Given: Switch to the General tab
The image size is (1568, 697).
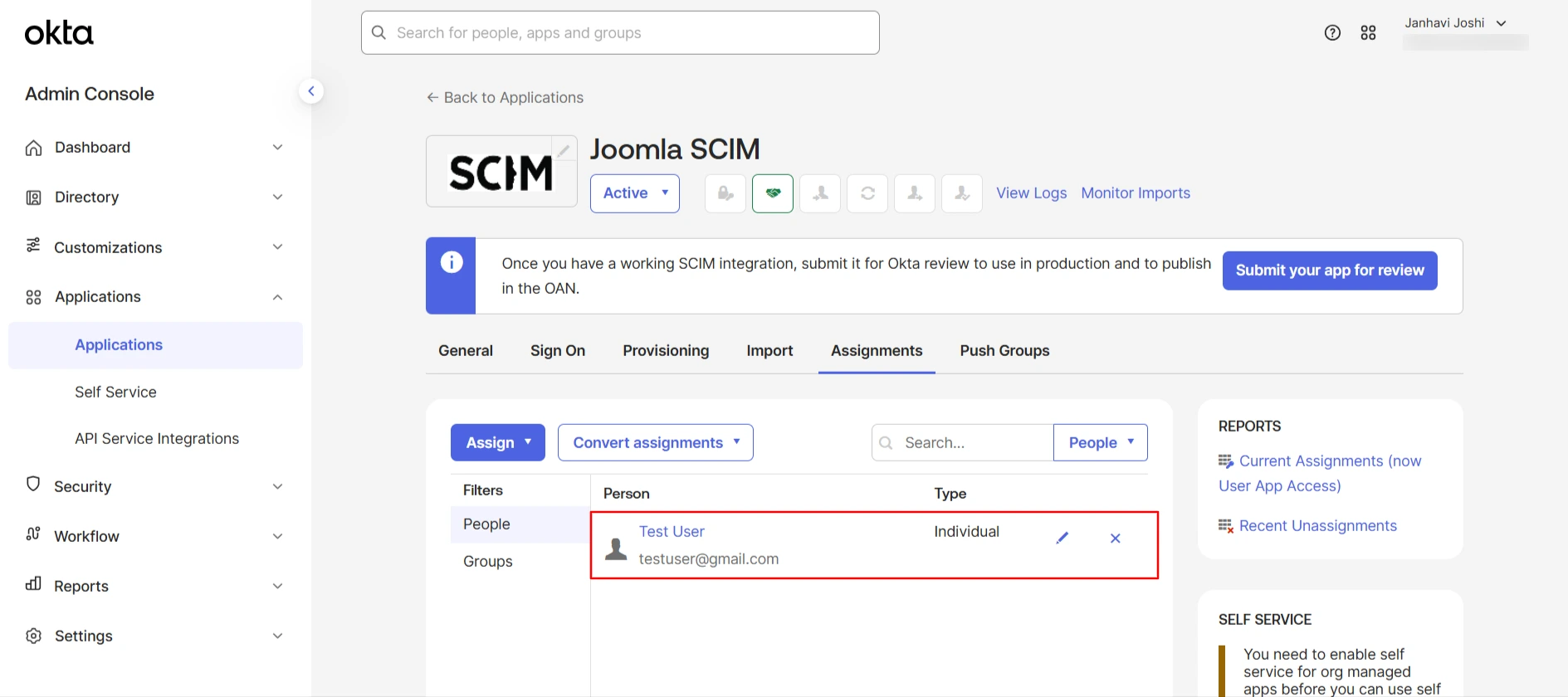Looking at the screenshot, I should [466, 351].
